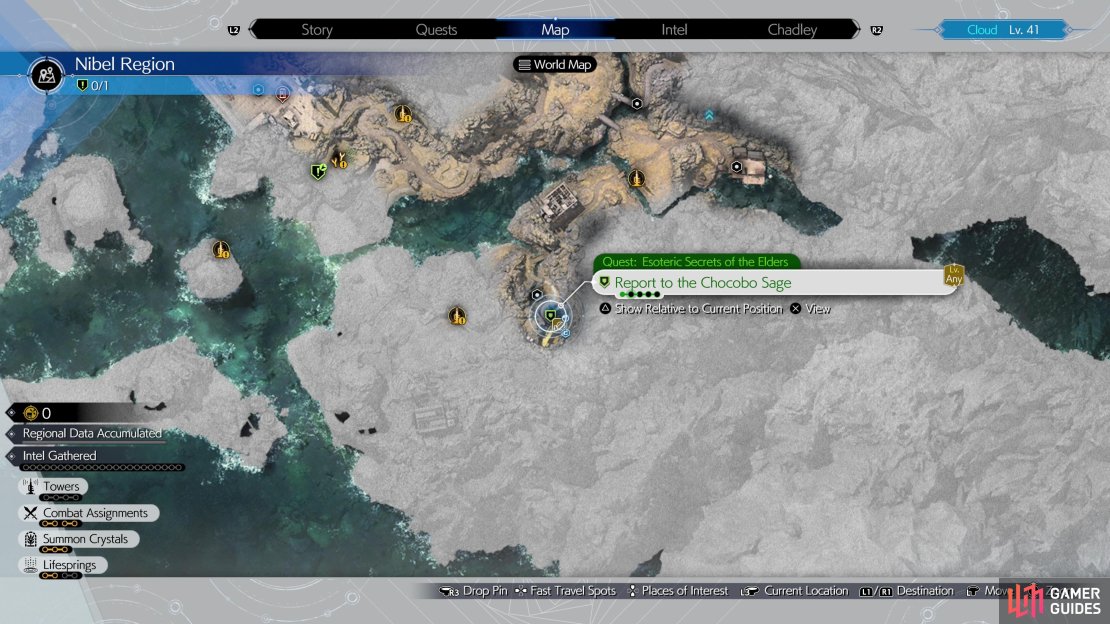
Task: Open the World Map view
Action: (555, 64)
